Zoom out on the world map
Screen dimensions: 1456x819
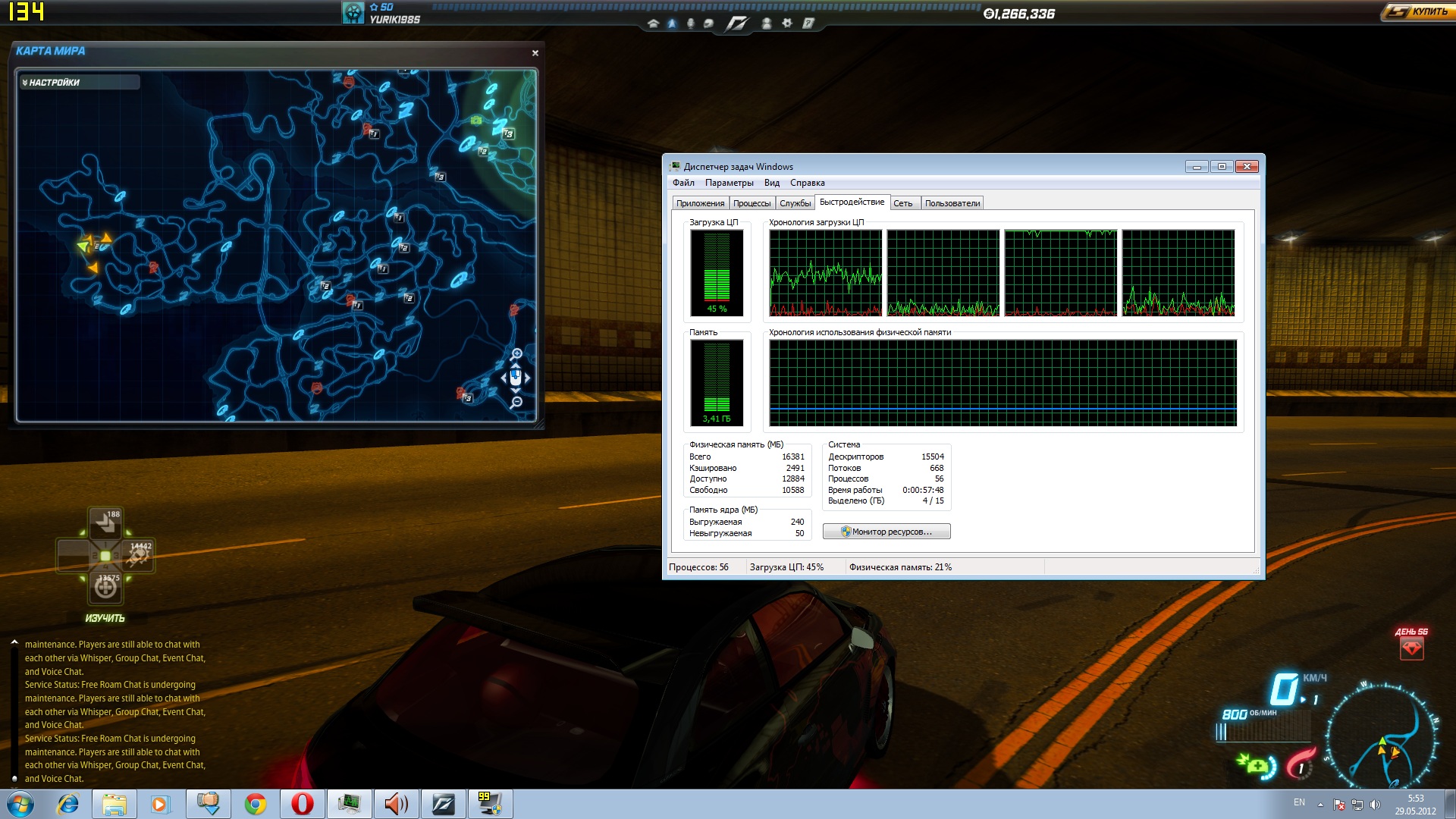pos(516,402)
